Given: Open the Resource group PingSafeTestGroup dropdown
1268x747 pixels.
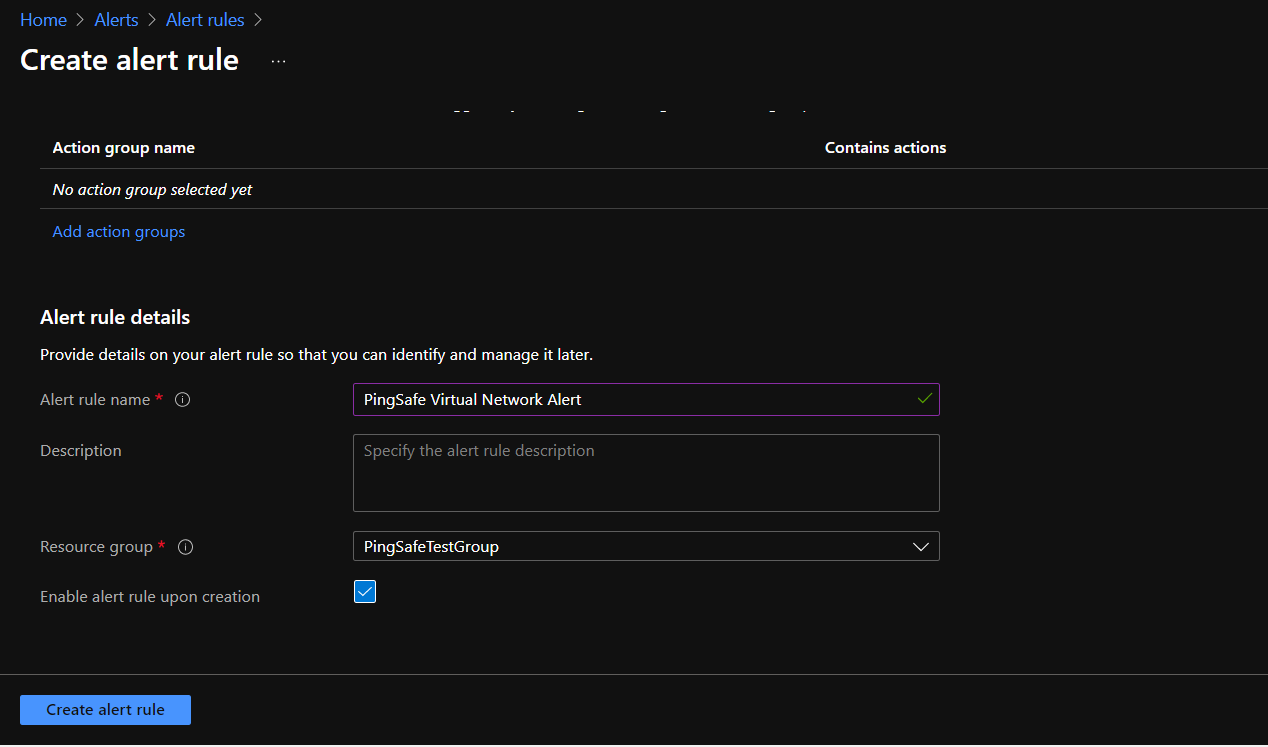Looking at the screenshot, I should (x=630, y=547).
